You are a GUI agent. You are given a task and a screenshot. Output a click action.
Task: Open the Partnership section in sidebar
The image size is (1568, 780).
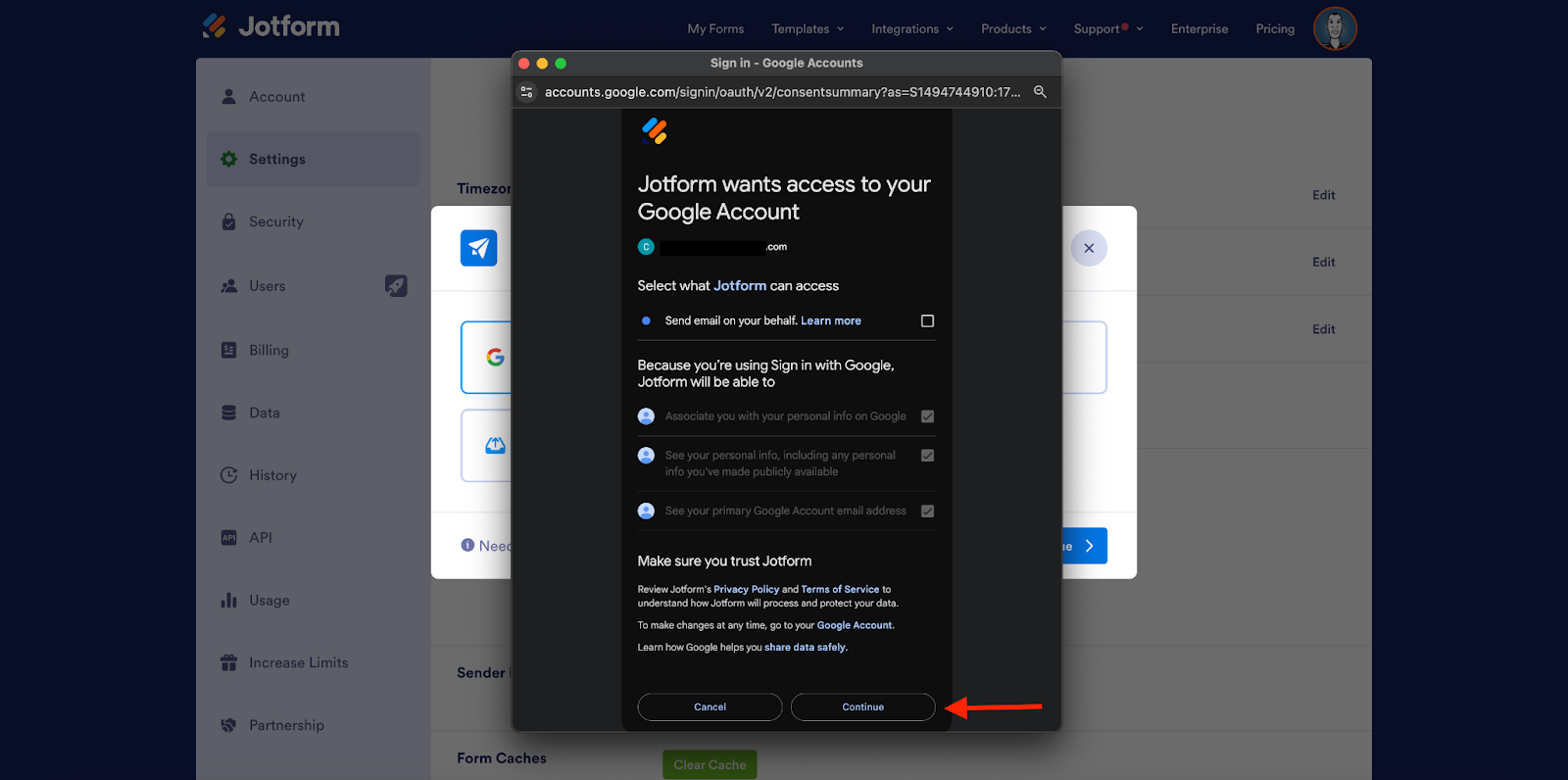314,725
